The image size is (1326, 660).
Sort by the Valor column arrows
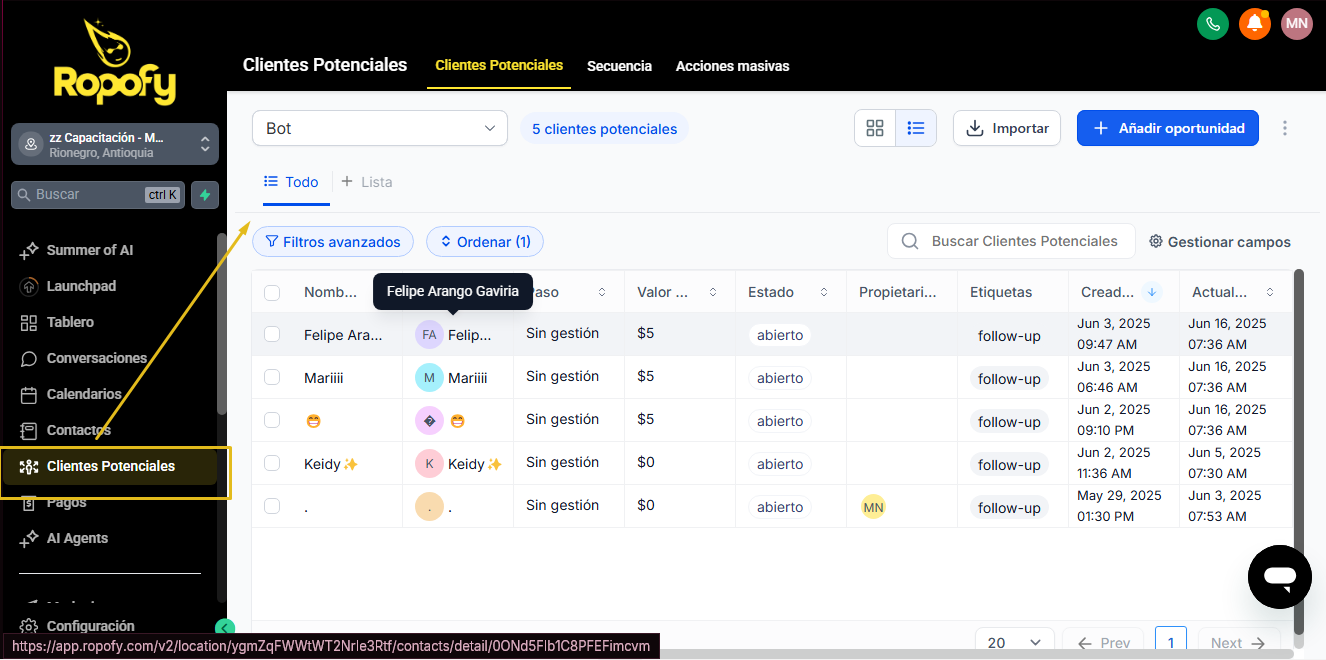713,292
